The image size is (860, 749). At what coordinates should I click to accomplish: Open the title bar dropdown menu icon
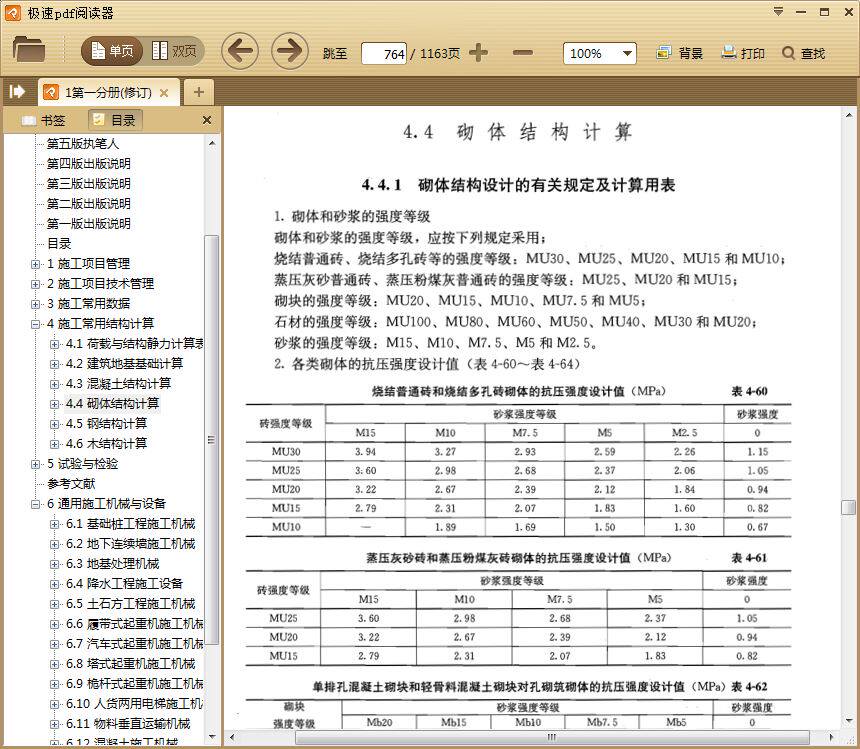tap(778, 12)
